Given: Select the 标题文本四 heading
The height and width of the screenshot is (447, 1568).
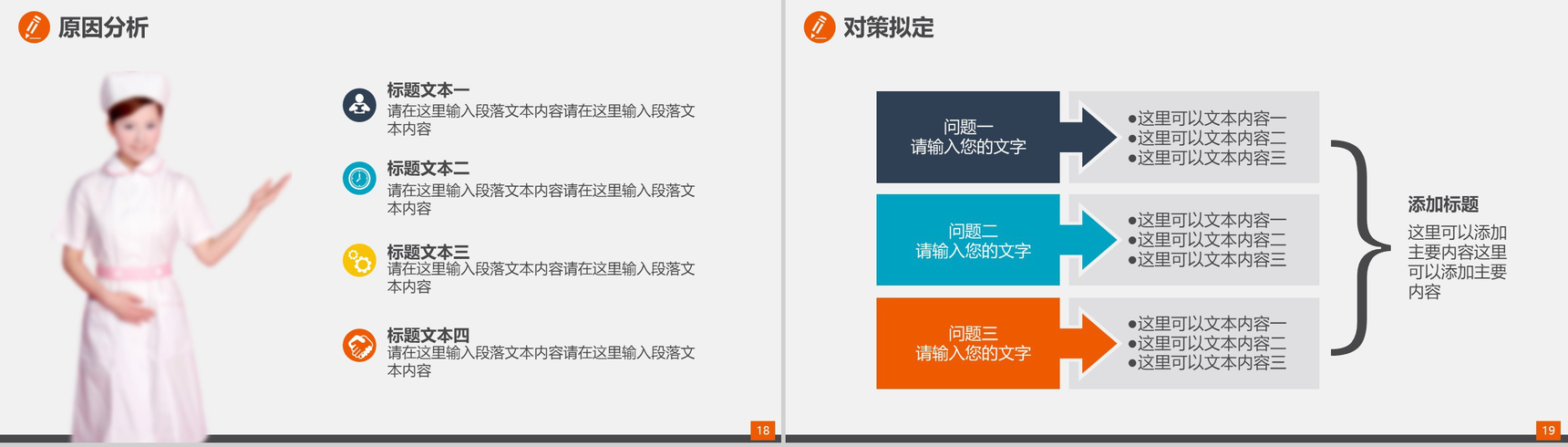Looking at the screenshot, I should click(428, 335).
